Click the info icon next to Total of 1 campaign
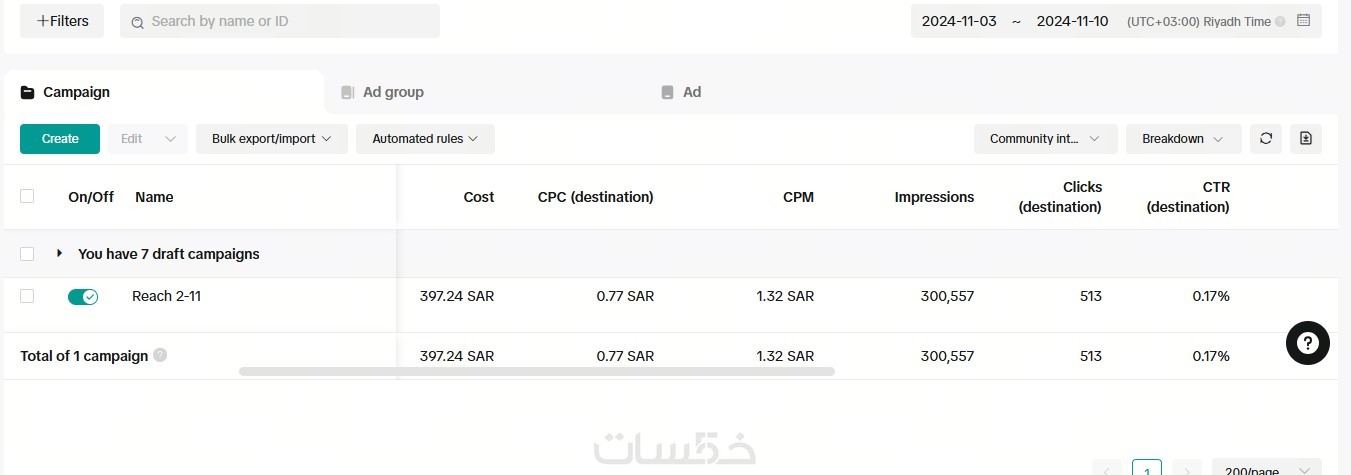This screenshot has width=1351, height=475. 160,356
